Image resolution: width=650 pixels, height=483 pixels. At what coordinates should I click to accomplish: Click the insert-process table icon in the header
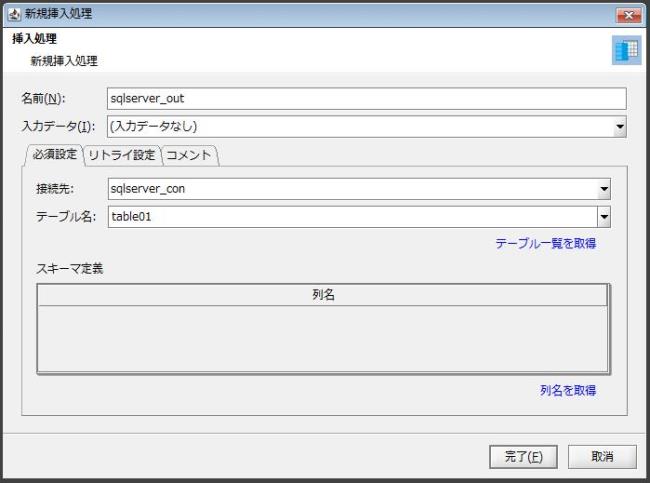tap(626, 51)
